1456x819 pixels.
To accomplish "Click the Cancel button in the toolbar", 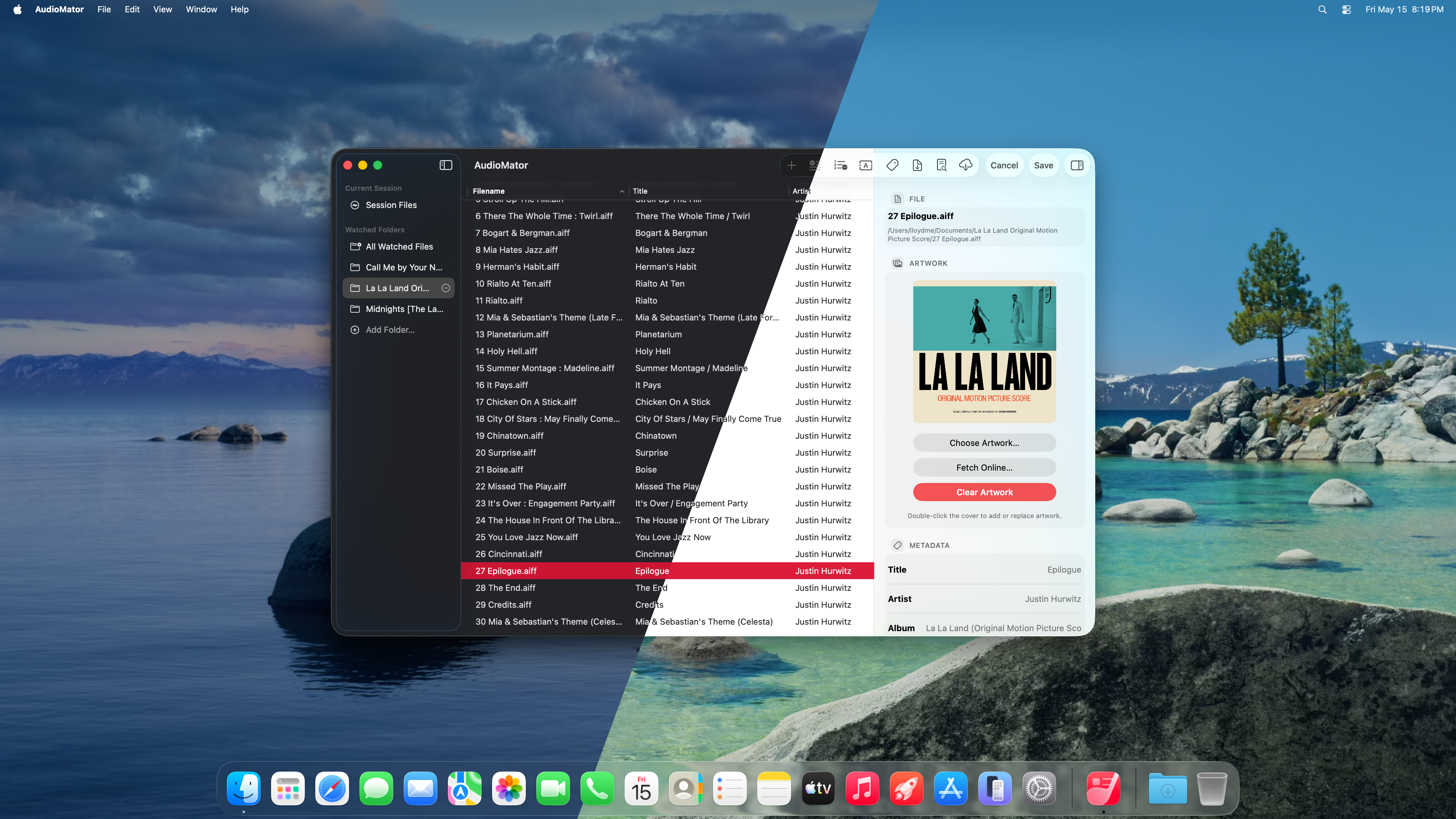I will (x=1004, y=165).
